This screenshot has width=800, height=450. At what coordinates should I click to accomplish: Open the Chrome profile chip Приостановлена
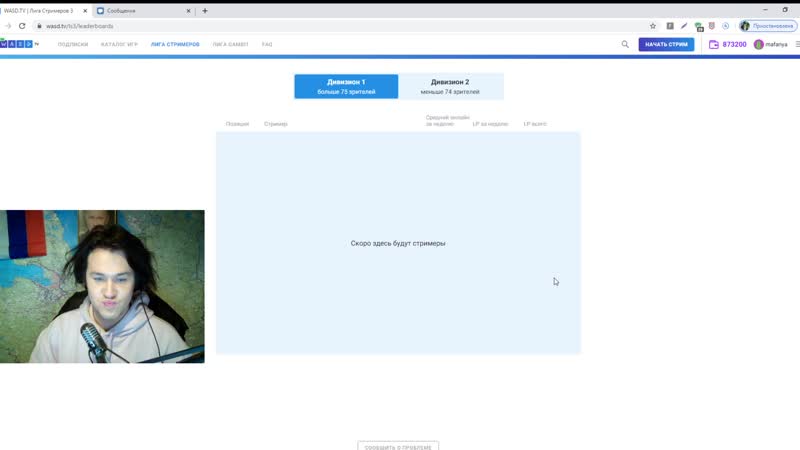(768, 26)
